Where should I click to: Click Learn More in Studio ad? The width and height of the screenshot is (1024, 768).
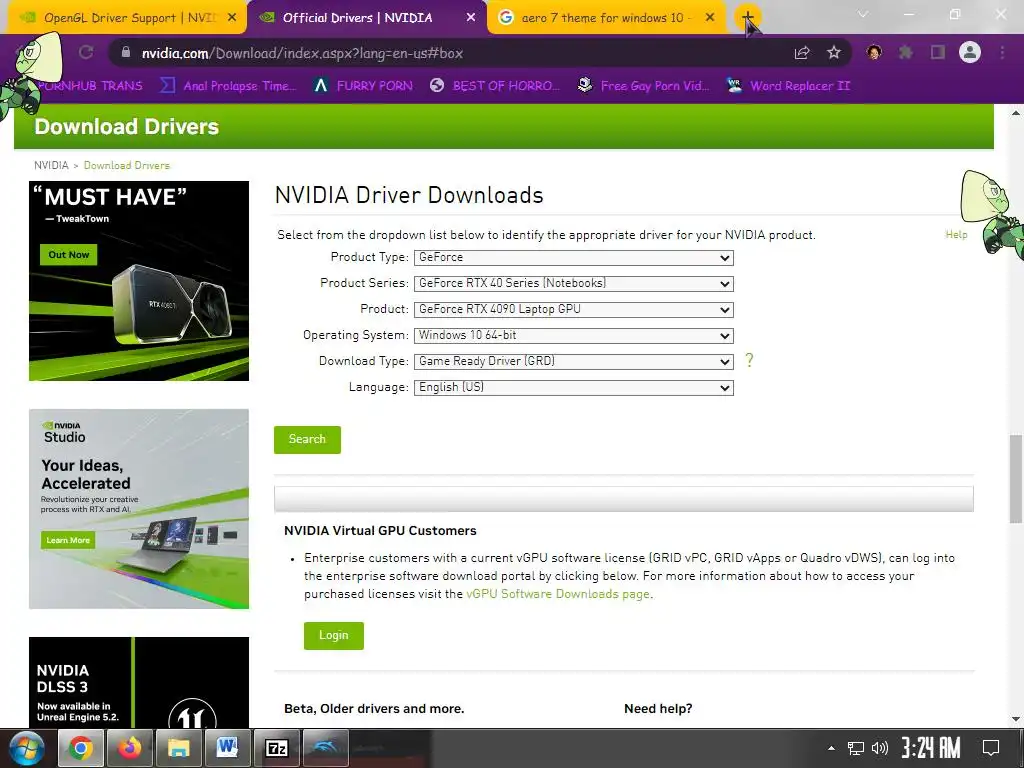(x=68, y=540)
